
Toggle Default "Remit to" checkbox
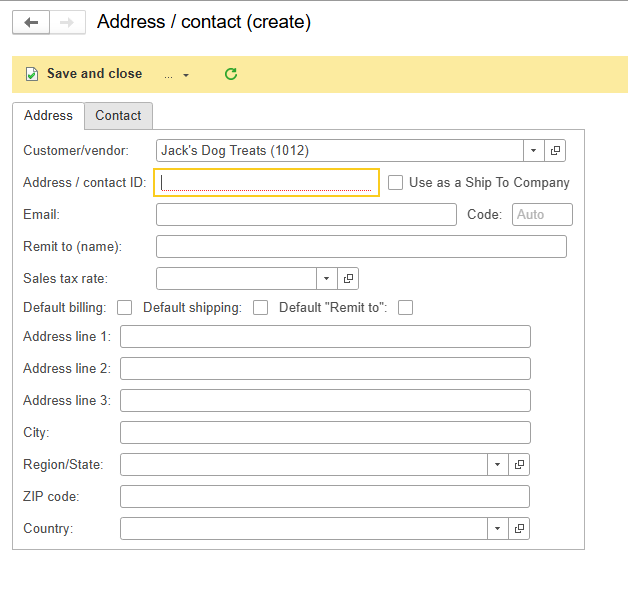405,308
